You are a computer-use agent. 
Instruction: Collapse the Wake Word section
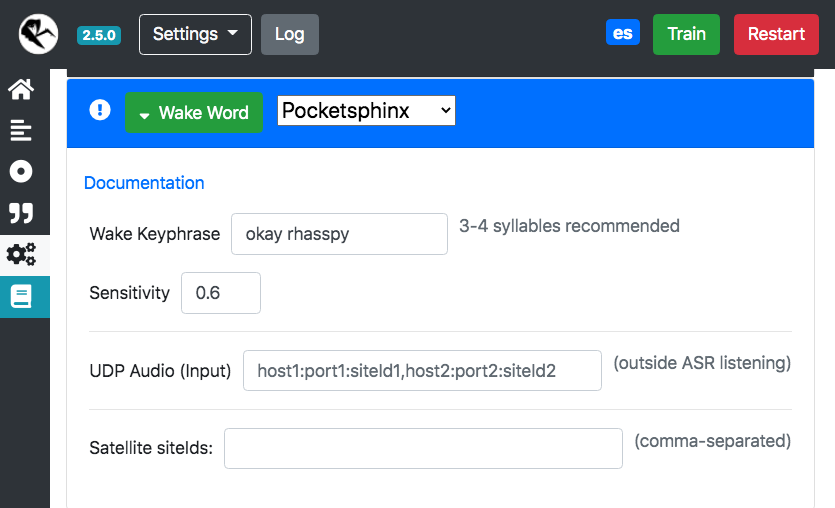[x=194, y=112]
